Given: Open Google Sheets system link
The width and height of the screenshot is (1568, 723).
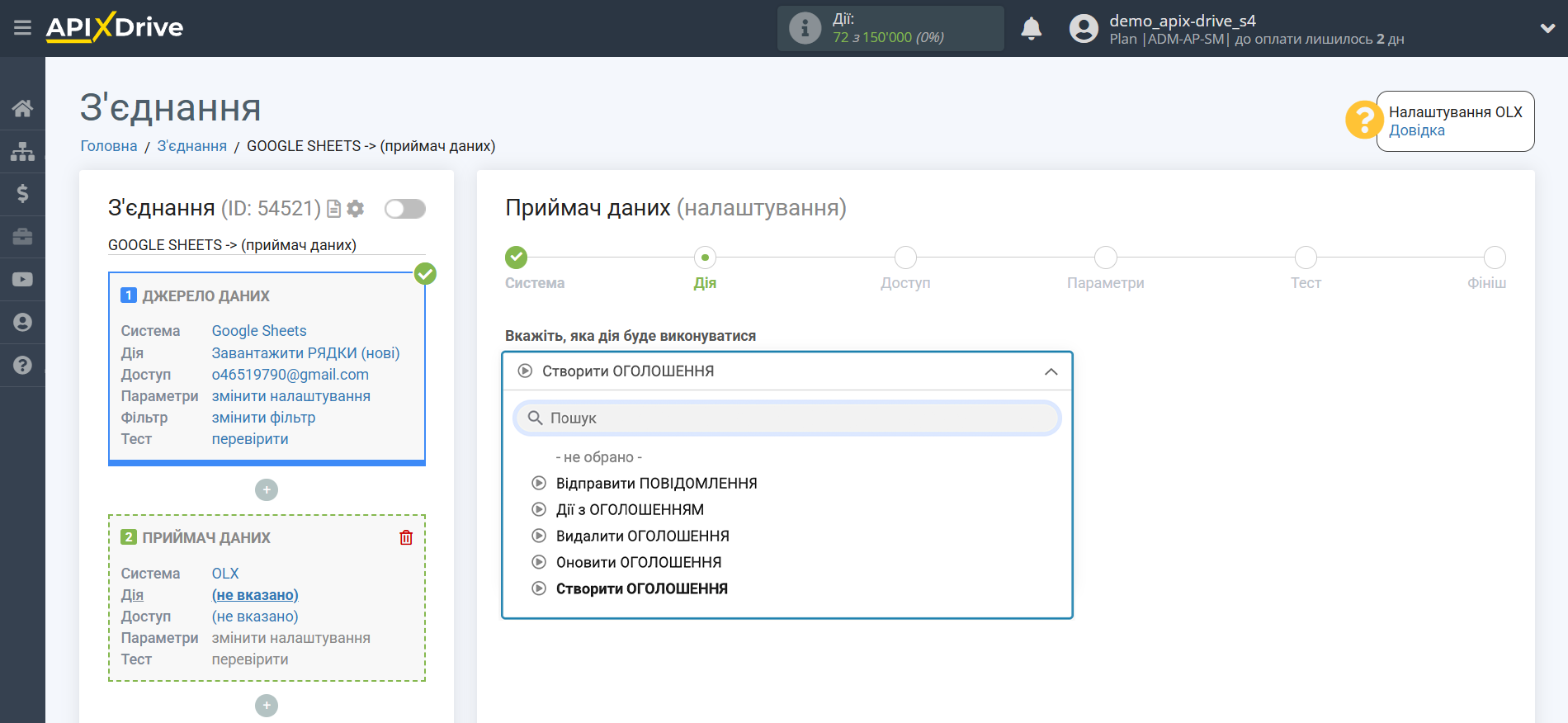Looking at the screenshot, I should pyautogui.click(x=259, y=331).
